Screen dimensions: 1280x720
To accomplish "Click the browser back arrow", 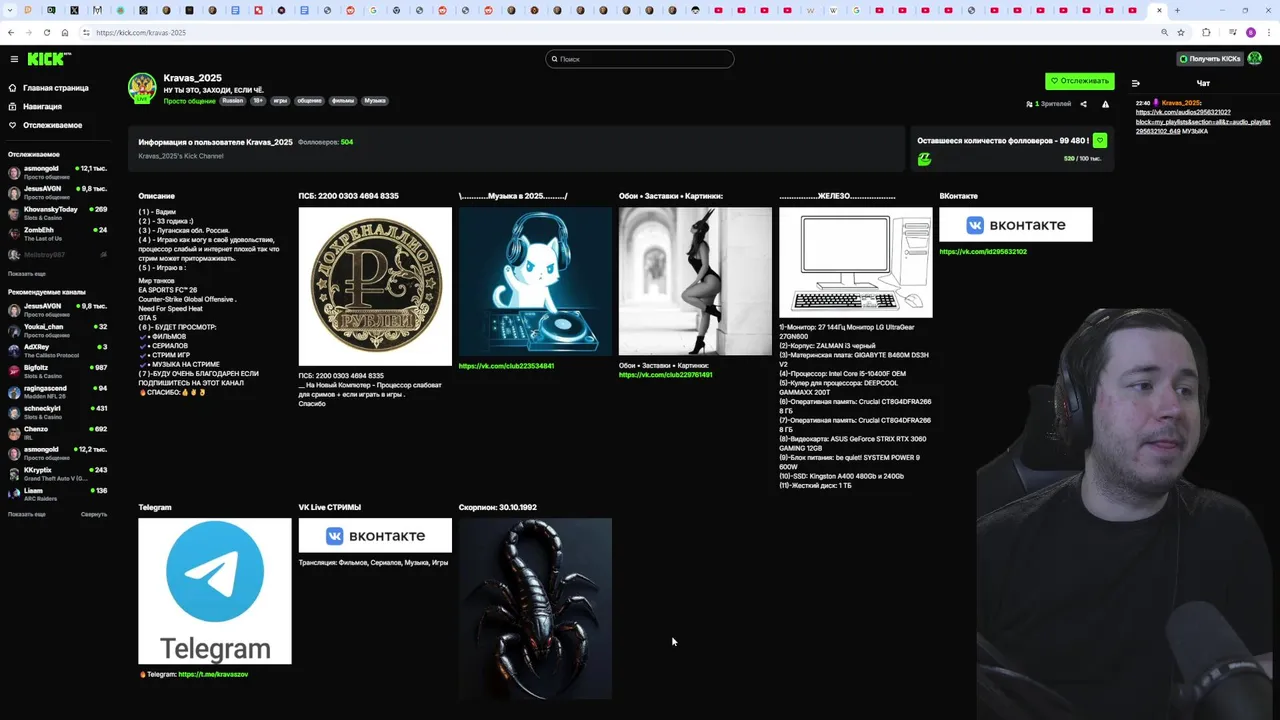I will [11, 32].
